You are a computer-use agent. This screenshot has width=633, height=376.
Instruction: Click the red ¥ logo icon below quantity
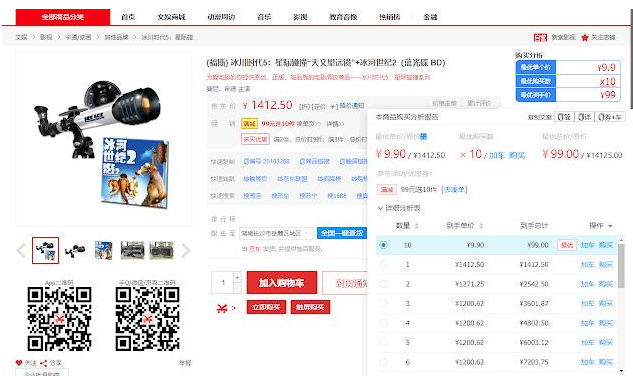coord(222,308)
